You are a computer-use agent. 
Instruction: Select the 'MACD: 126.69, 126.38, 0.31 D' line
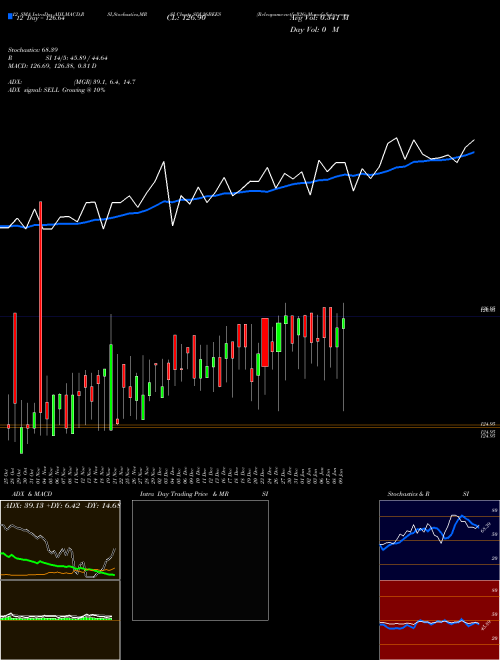coord(52,66)
